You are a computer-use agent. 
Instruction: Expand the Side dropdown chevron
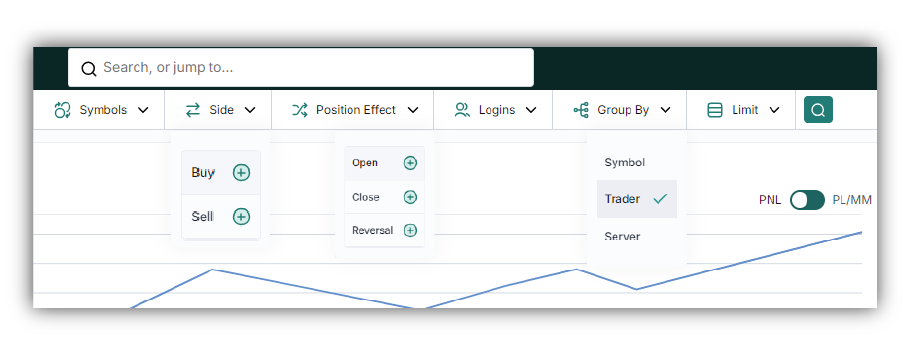tap(250, 110)
